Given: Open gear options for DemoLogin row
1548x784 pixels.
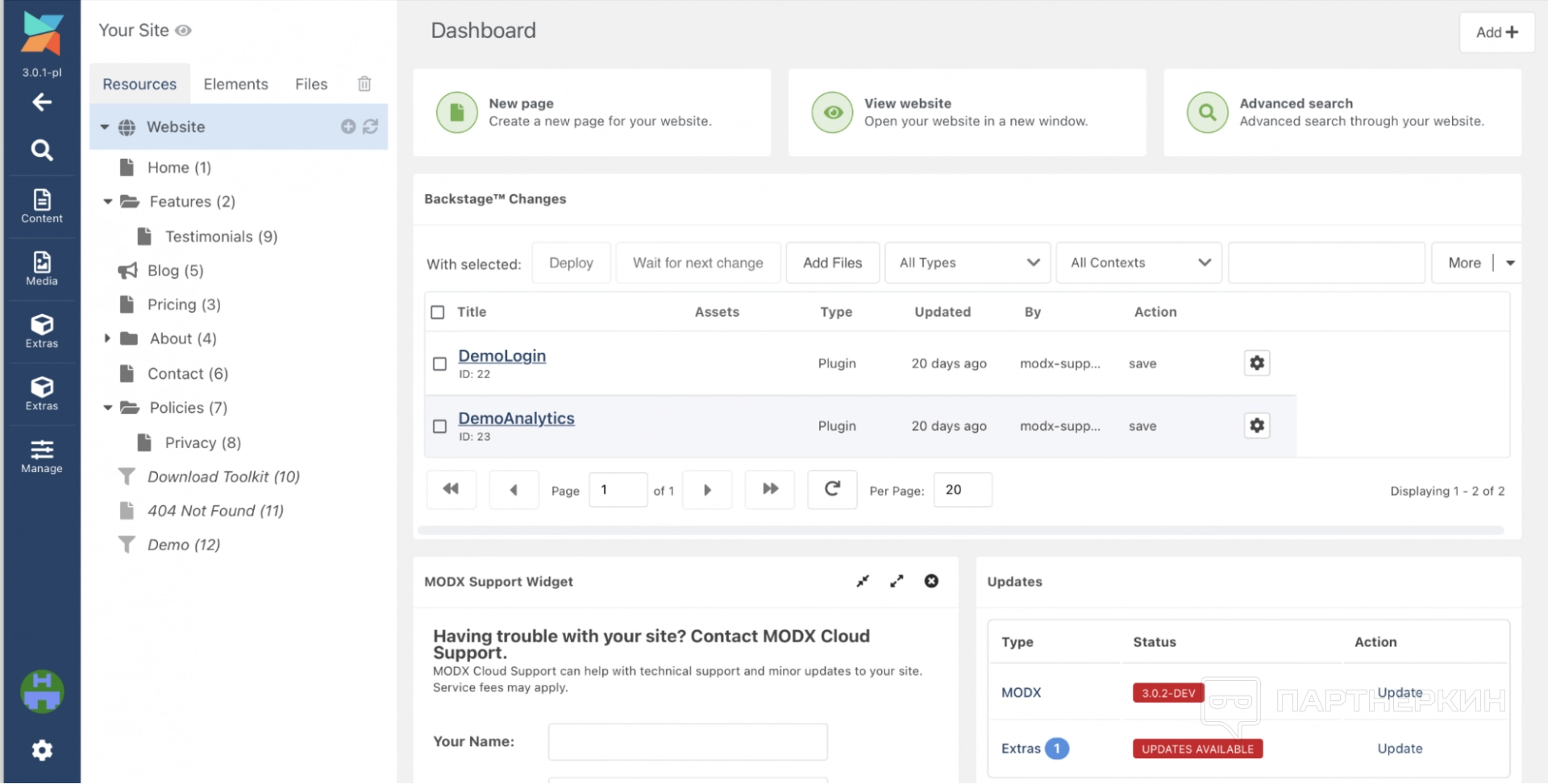Looking at the screenshot, I should click(x=1256, y=363).
